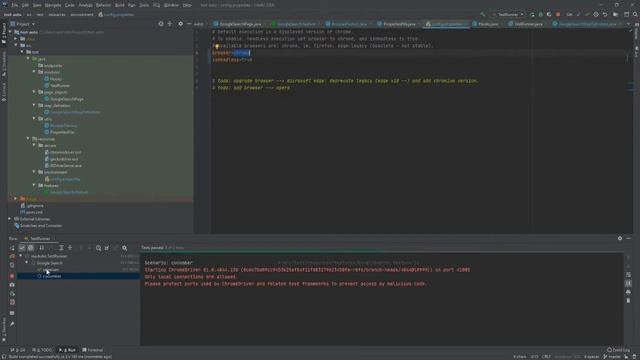Click the Dump Threads camera icon in Run panel
The image size is (640, 360).
coord(12,285)
